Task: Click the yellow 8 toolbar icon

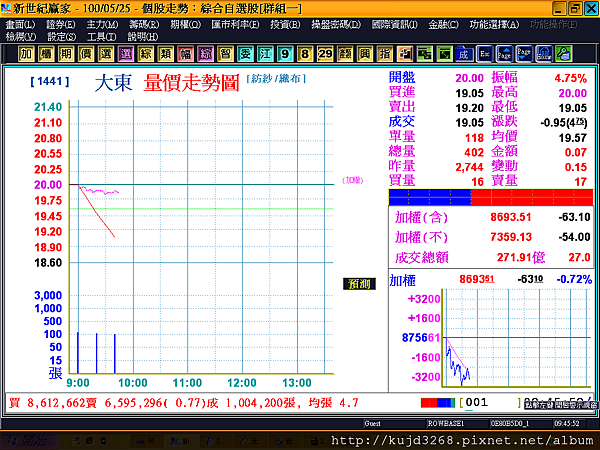Action: point(305,54)
